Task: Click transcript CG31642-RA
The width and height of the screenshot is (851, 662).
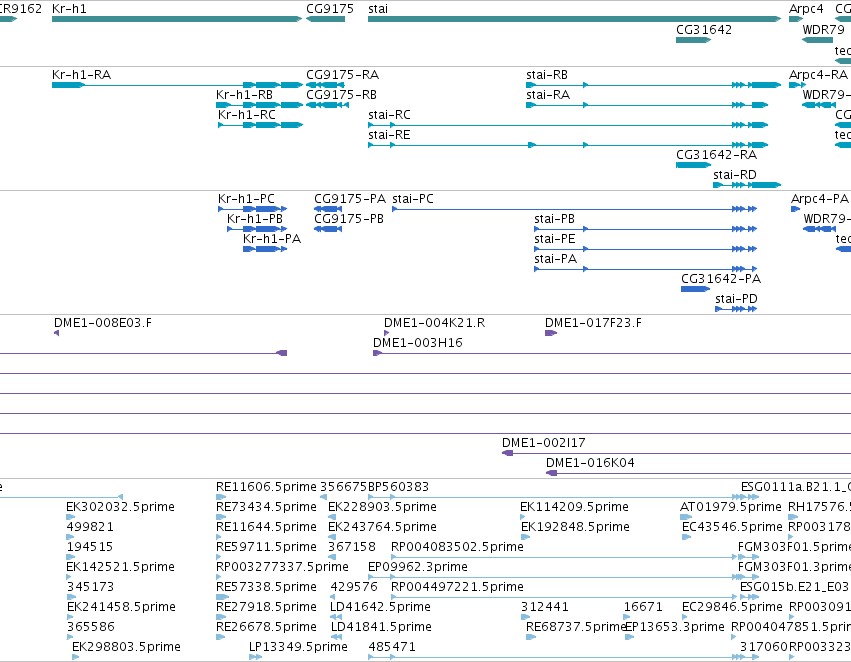Action: point(694,165)
